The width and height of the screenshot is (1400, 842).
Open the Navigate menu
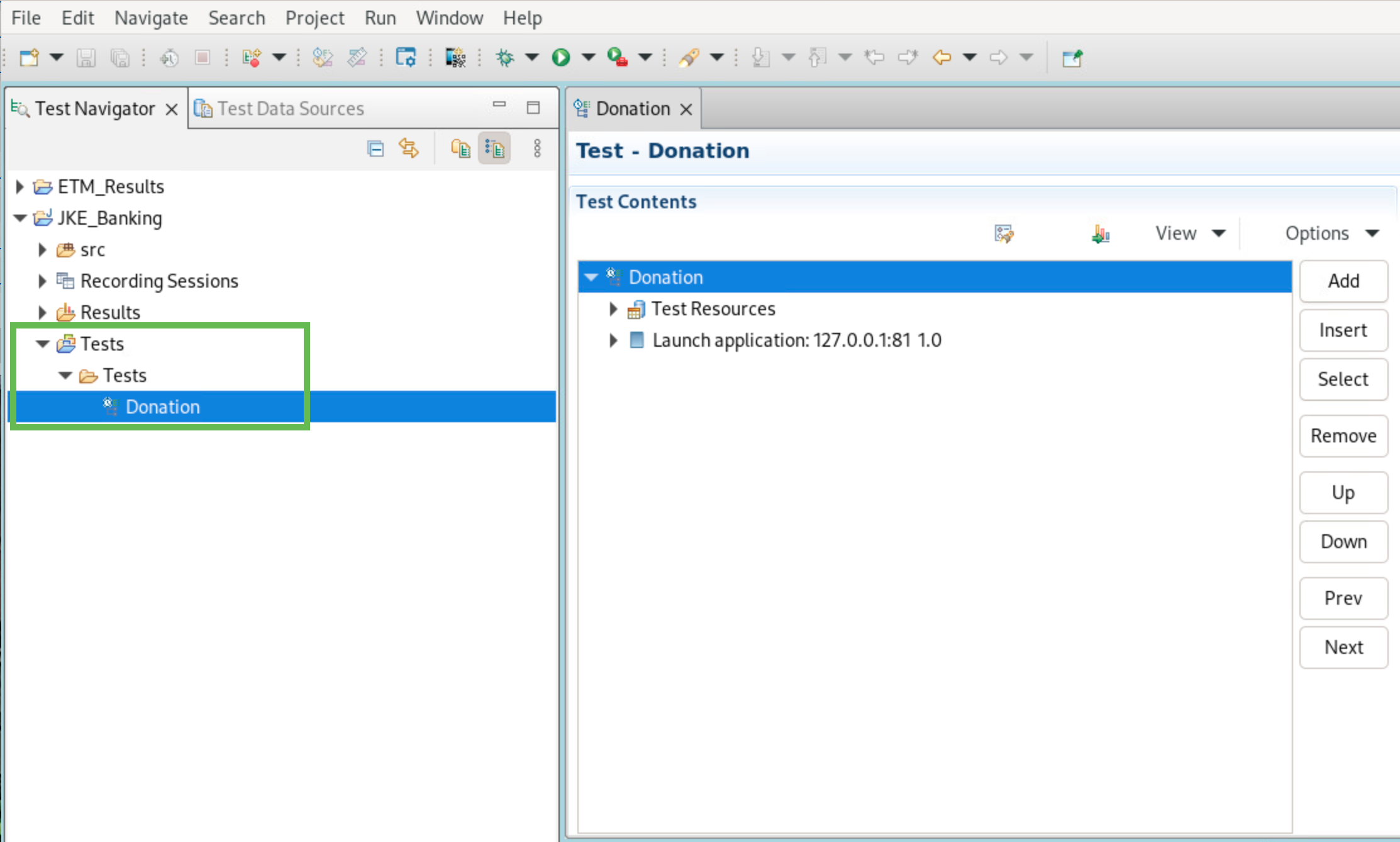[x=151, y=18]
